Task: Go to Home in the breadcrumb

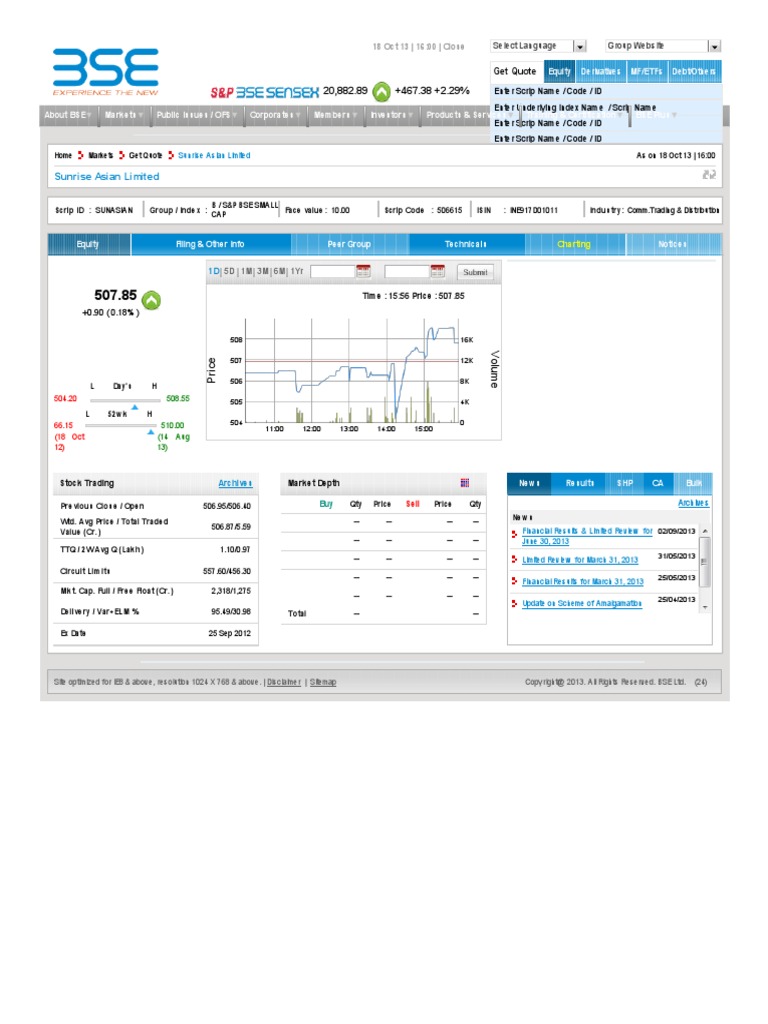Action: click(63, 155)
